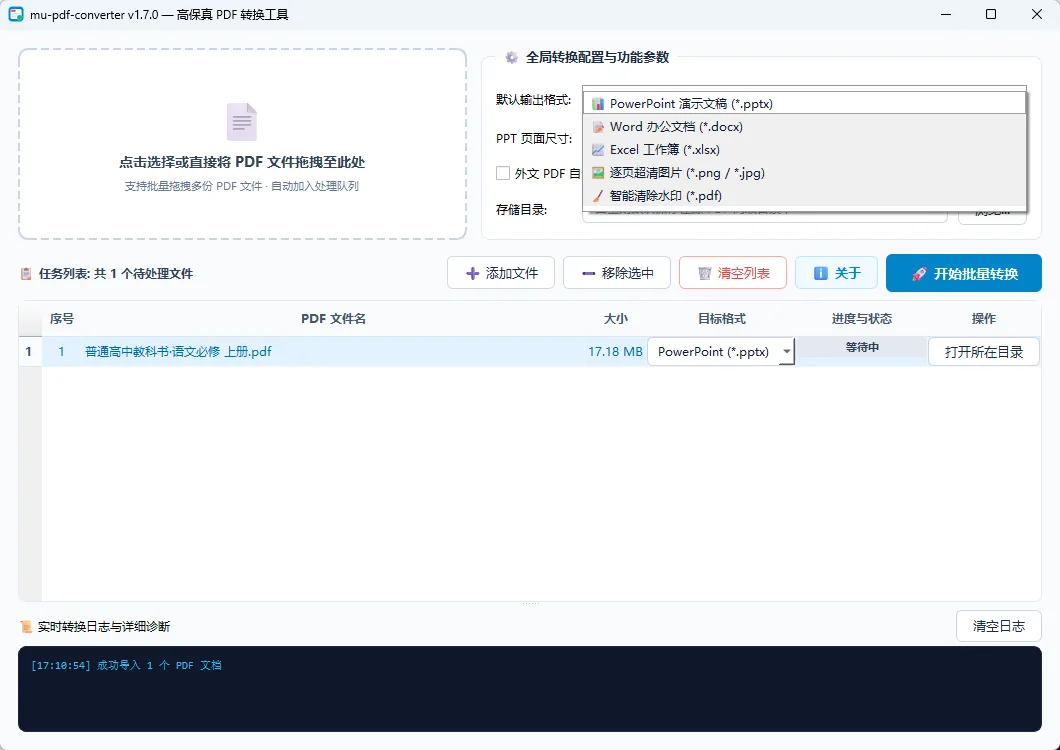Toggle the 外文 PDF checkbox
This screenshot has width=1060, height=750.
503,173
